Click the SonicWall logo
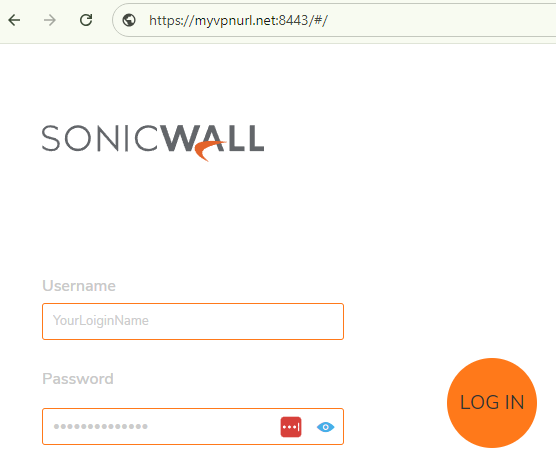 point(153,143)
